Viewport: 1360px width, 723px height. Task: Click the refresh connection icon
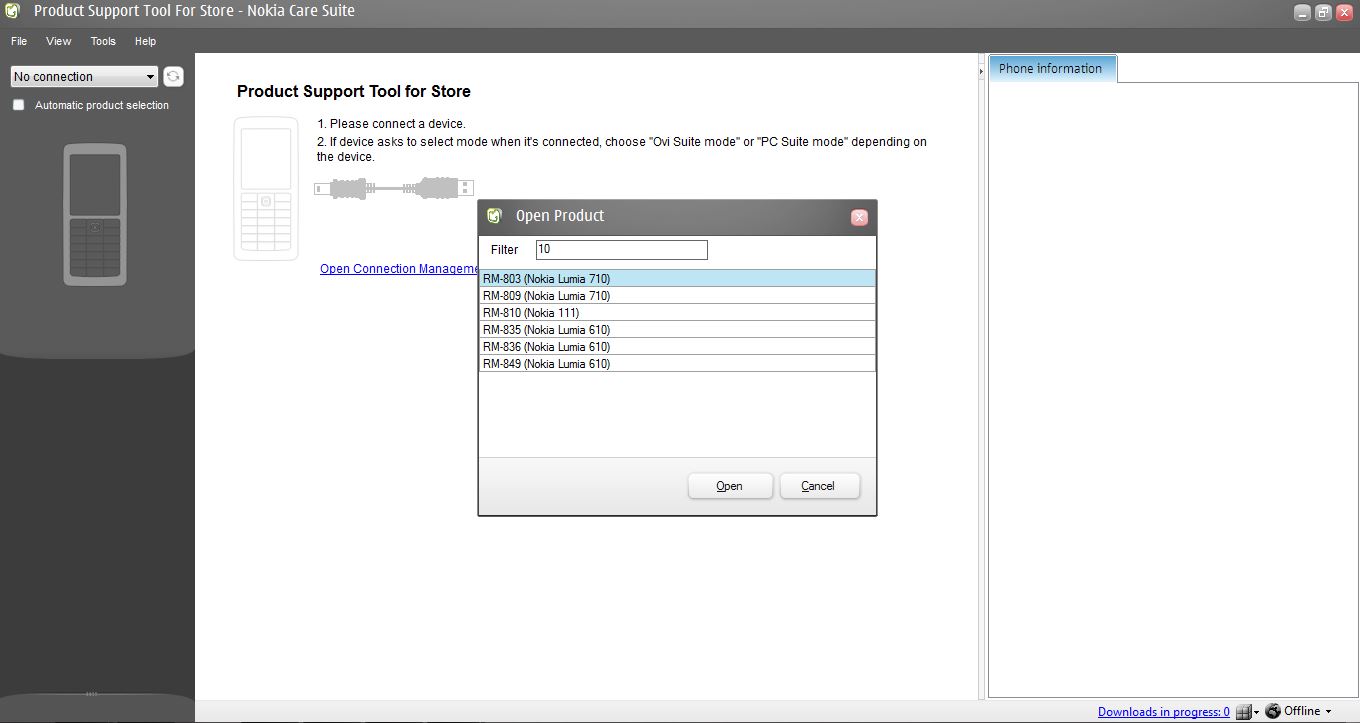[x=173, y=77]
